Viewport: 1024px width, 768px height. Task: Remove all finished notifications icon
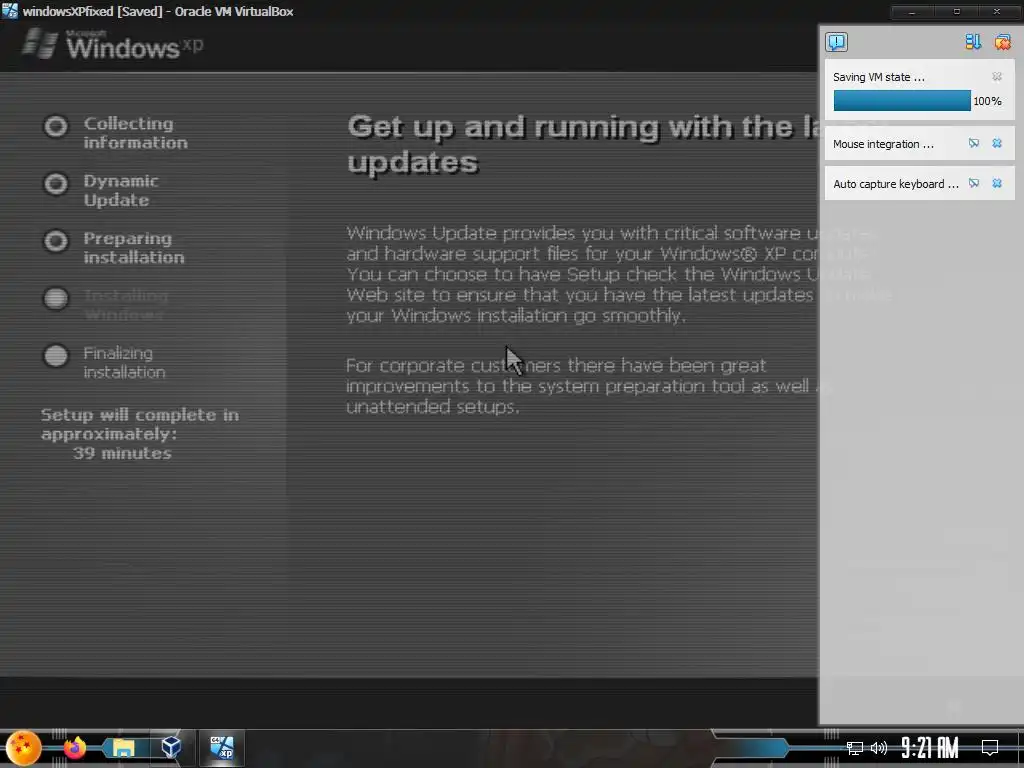click(1002, 42)
